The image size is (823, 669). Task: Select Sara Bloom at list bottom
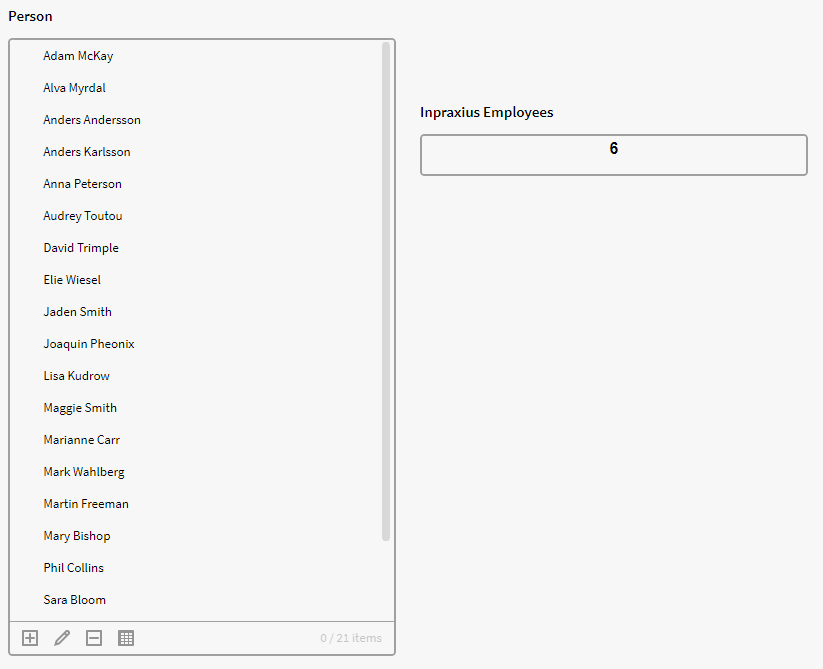tap(74, 600)
